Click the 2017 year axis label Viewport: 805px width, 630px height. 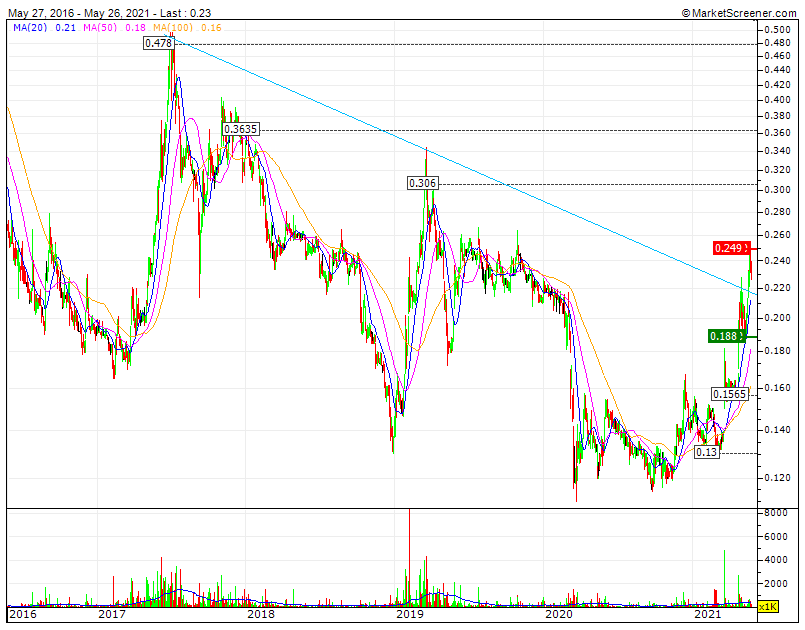point(111,614)
